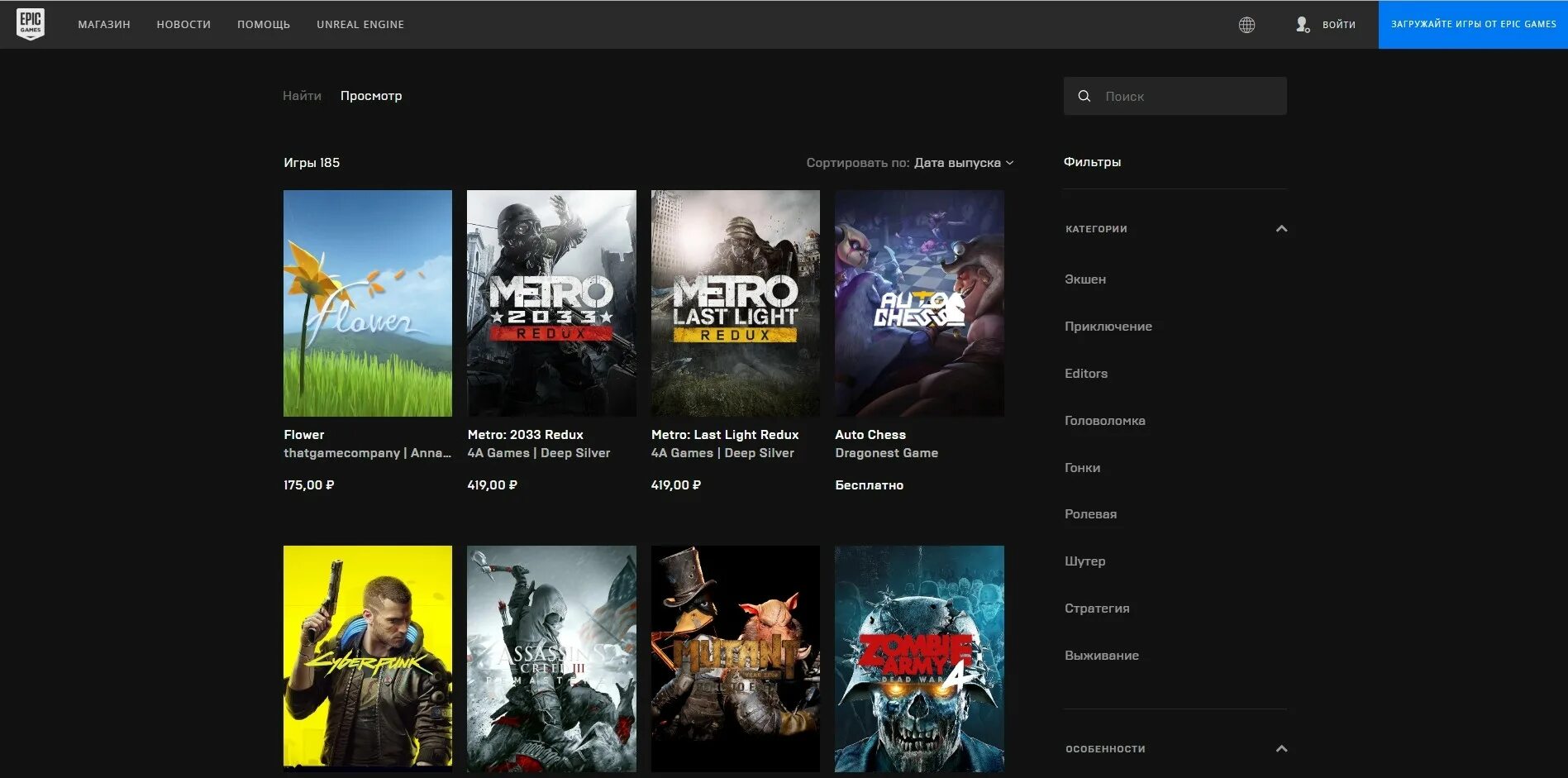The width and height of the screenshot is (1568, 778).
Task: Filter by Стратегия category
Action: pos(1097,609)
